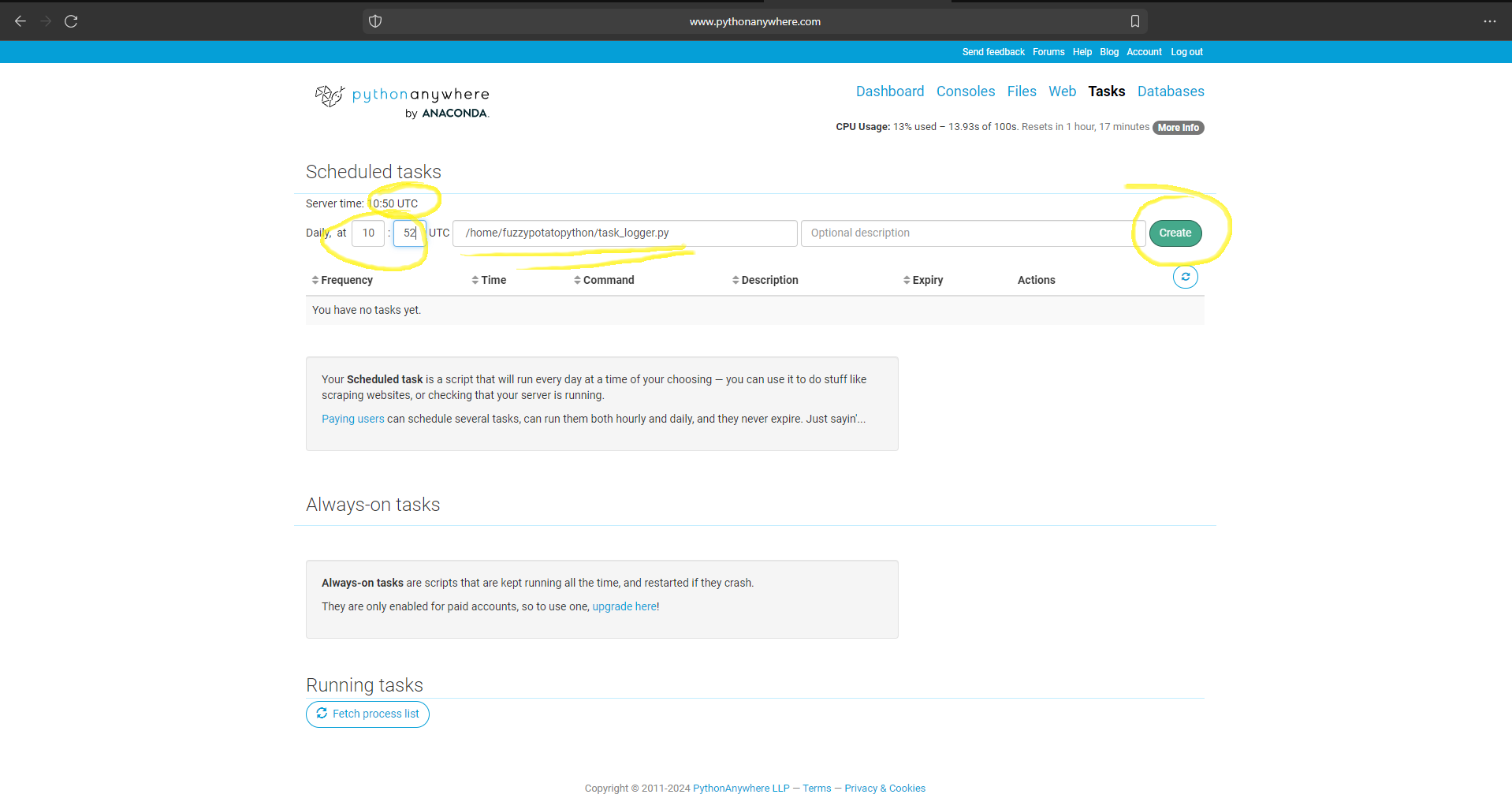Sort tasks by Time column
Image resolution: width=1512 pixels, height=798 pixels.
pos(489,280)
